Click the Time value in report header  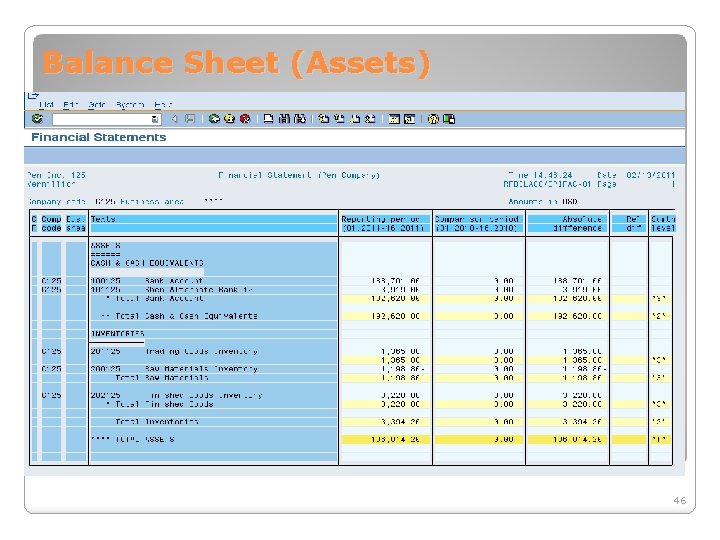[552, 175]
